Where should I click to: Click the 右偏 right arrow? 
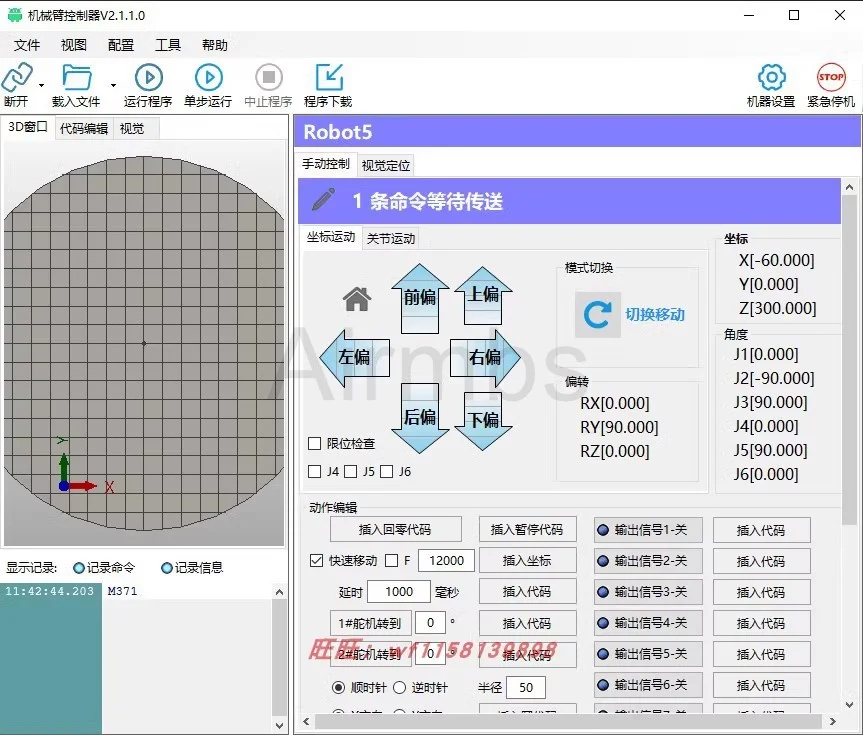point(486,357)
